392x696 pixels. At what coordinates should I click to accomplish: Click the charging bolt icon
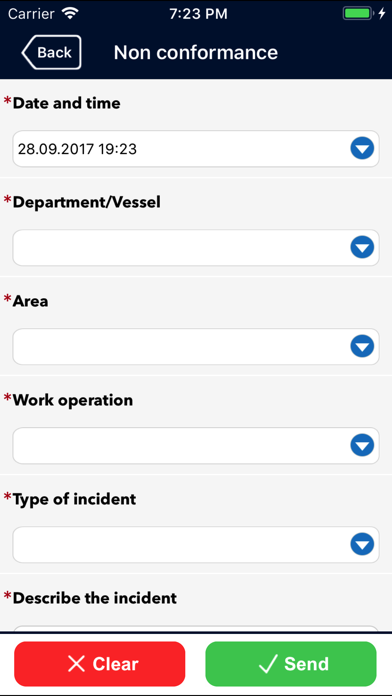pyautogui.click(x=382, y=13)
